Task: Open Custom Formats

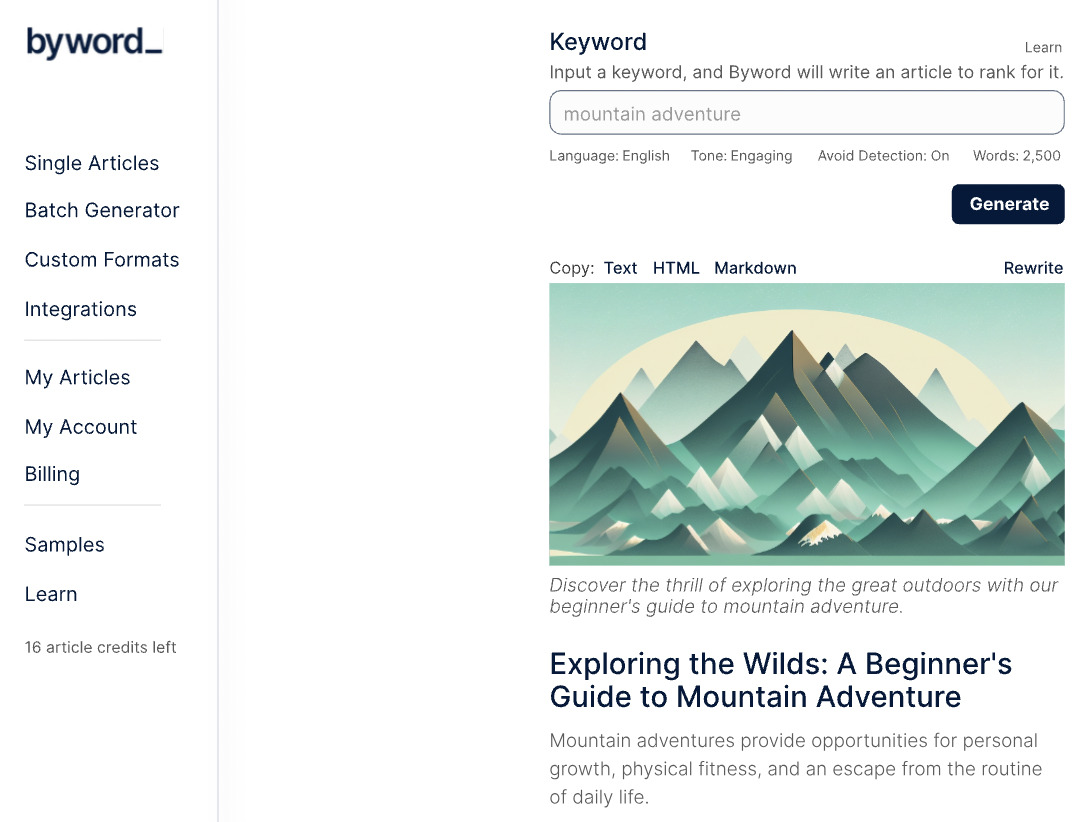Action: tap(101, 259)
